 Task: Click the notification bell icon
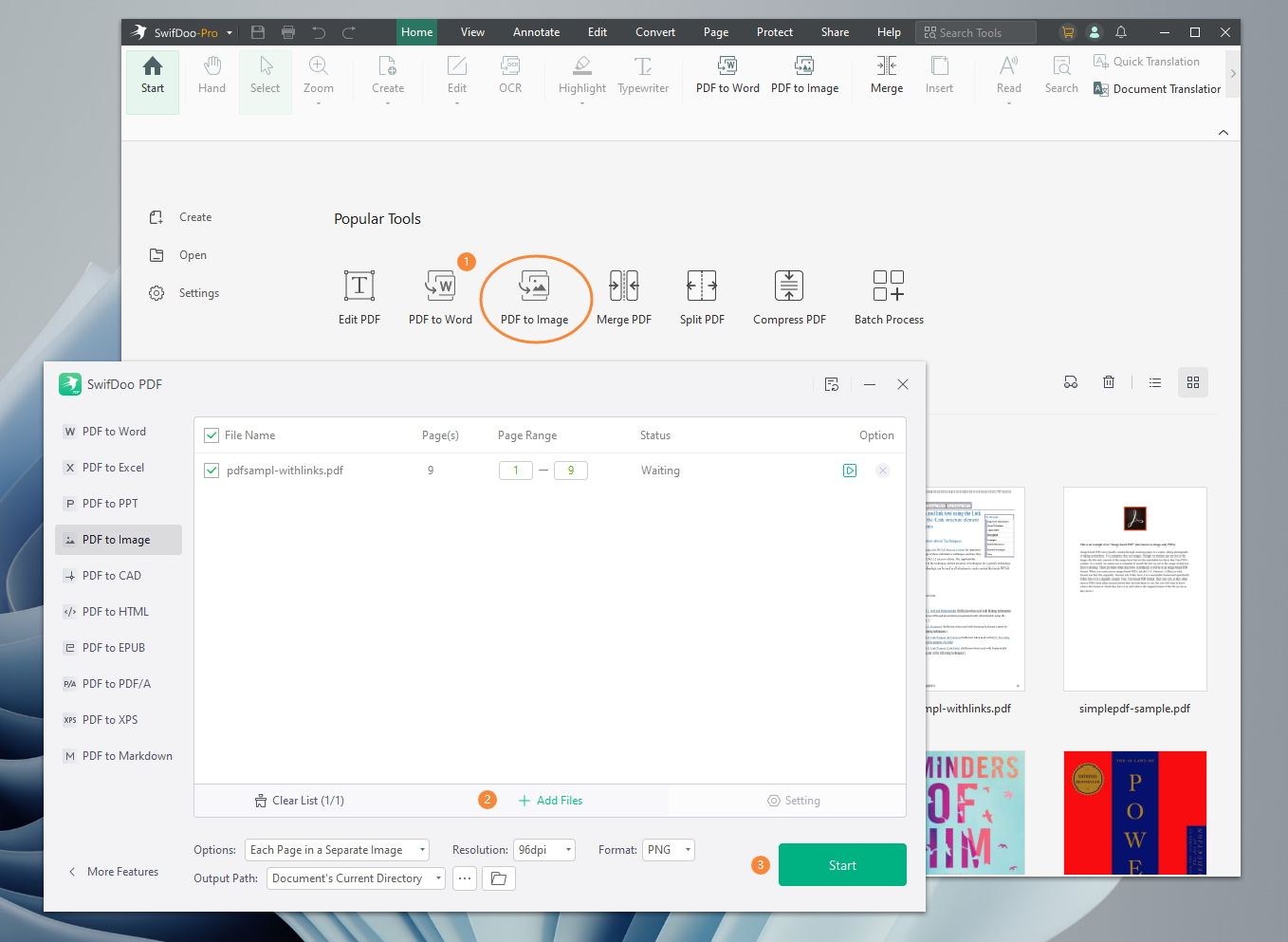(x=1121, y=32)
